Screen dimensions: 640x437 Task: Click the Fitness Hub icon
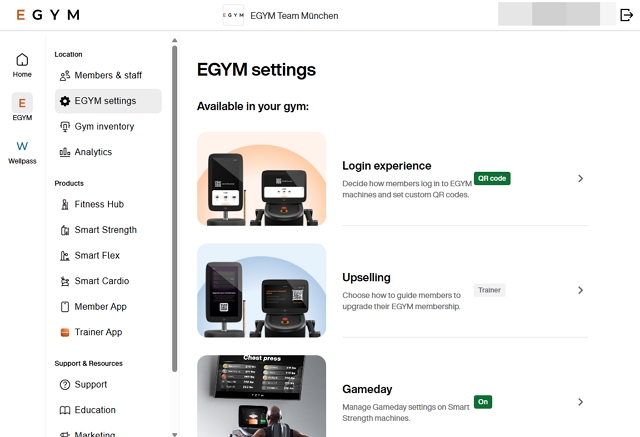pos(64,204)
